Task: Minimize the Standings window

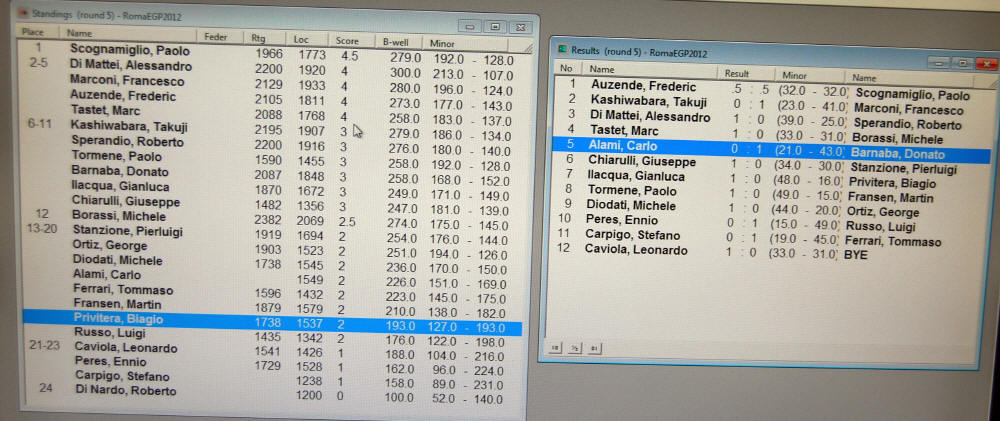Action: pos(471,26)
